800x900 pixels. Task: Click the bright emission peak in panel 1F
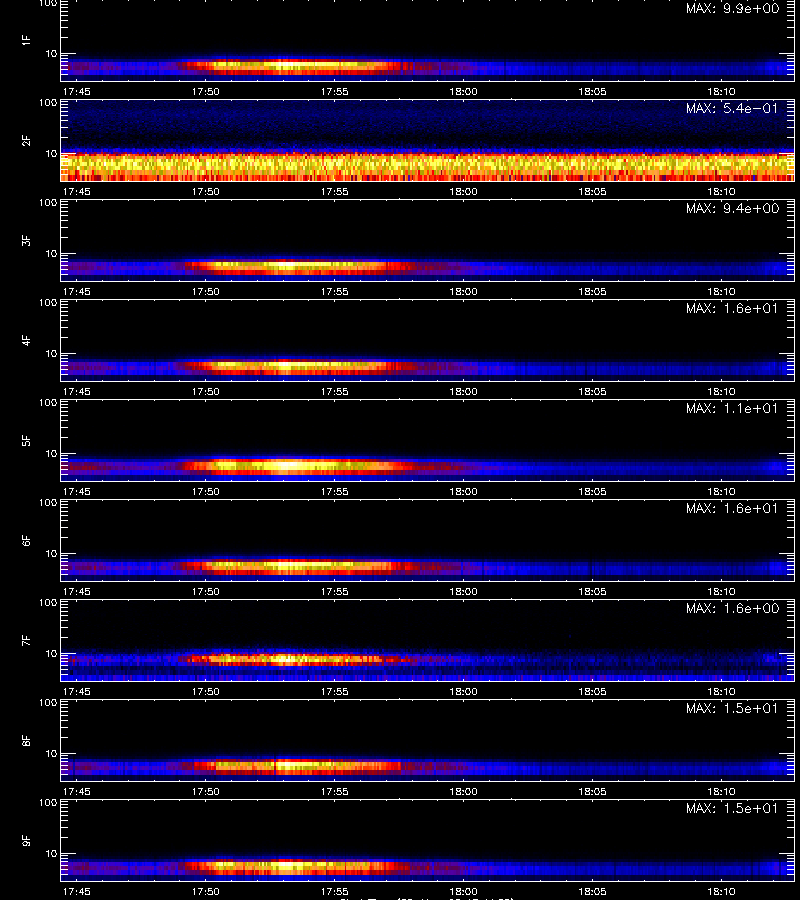pos(286,65)
